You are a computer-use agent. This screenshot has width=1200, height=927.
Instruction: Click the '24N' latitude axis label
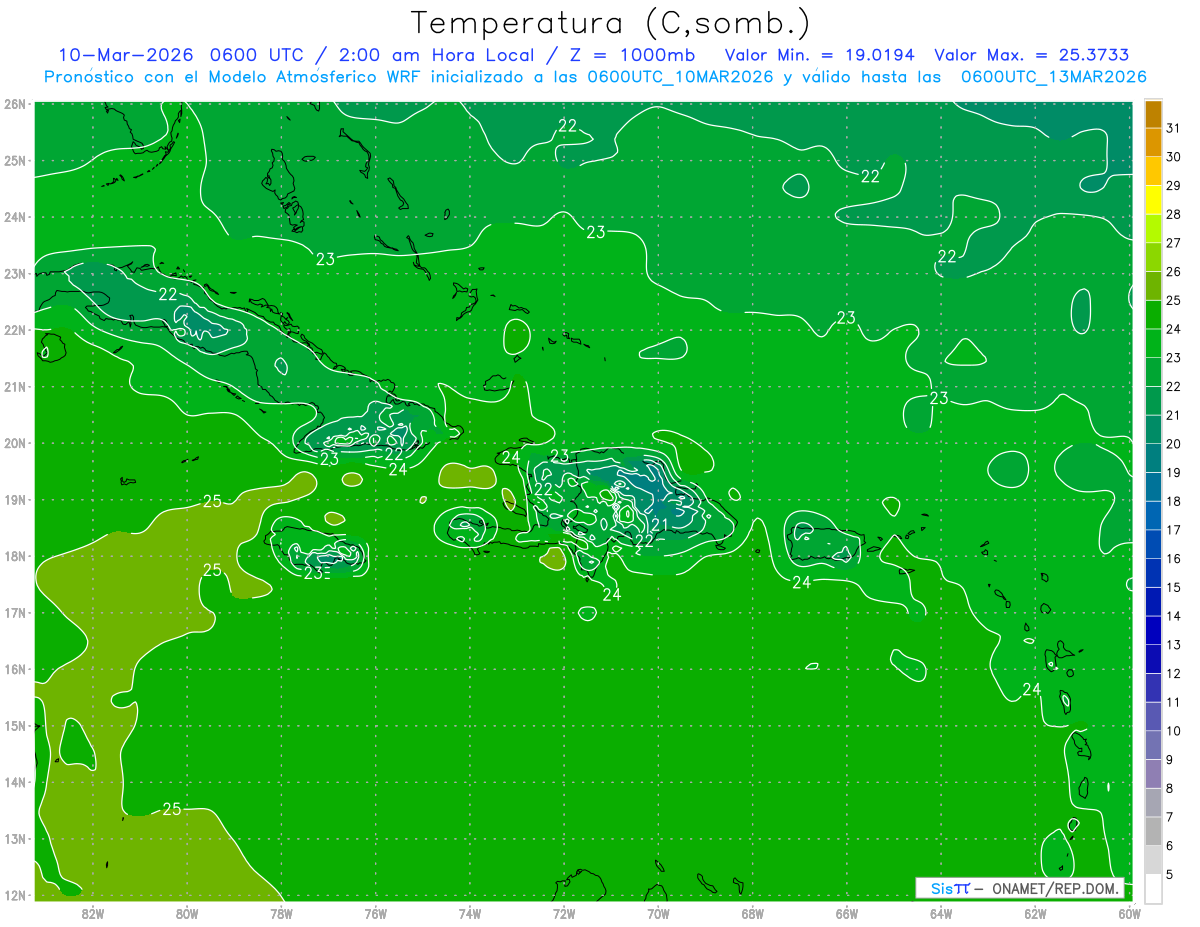point(15,217)
